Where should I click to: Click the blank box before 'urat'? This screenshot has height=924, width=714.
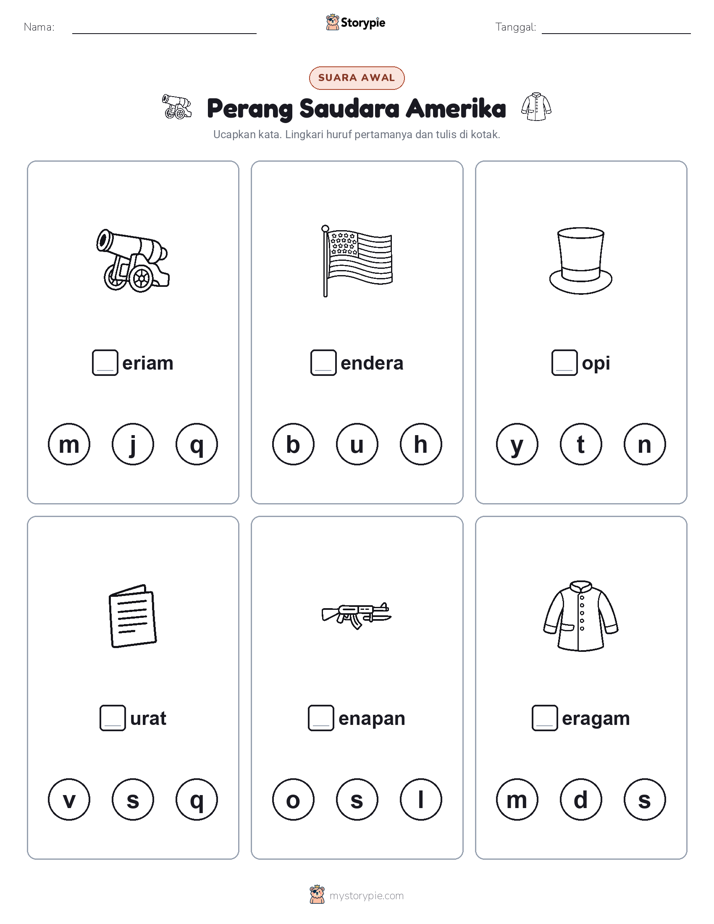[113, 718]
